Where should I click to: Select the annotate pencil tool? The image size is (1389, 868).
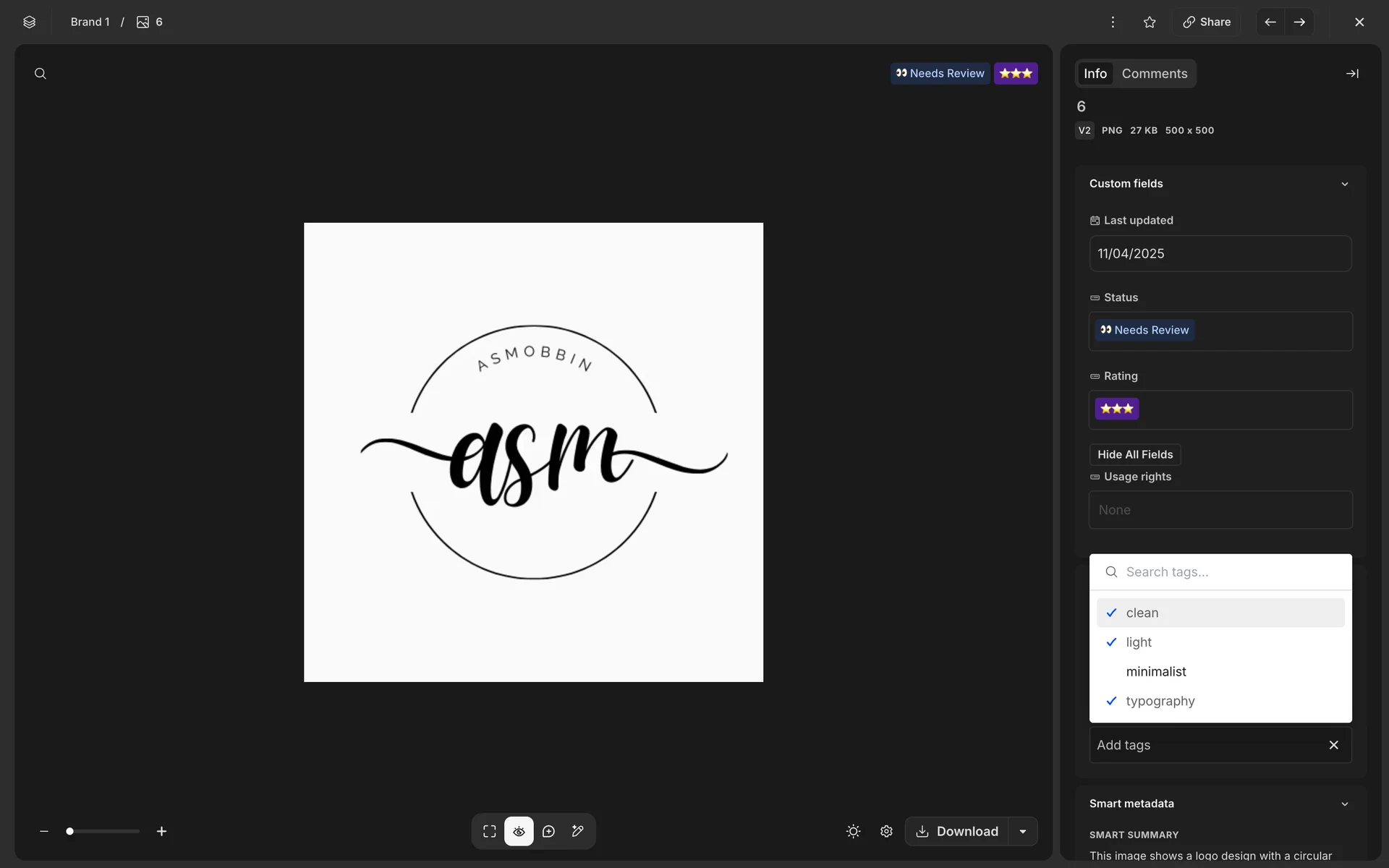tap(577, 831)
